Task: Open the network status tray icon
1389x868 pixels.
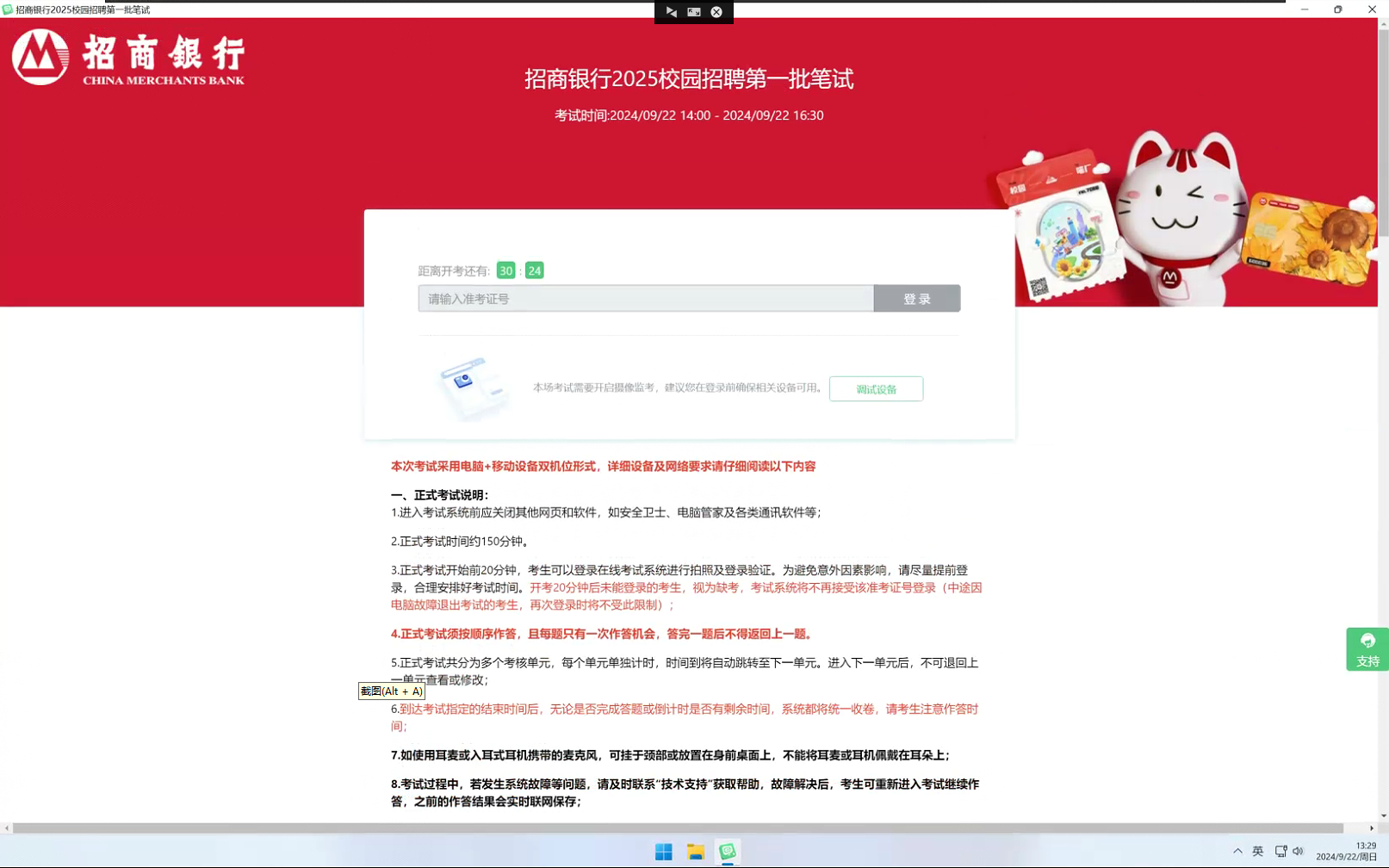Action: (1280, 851)
